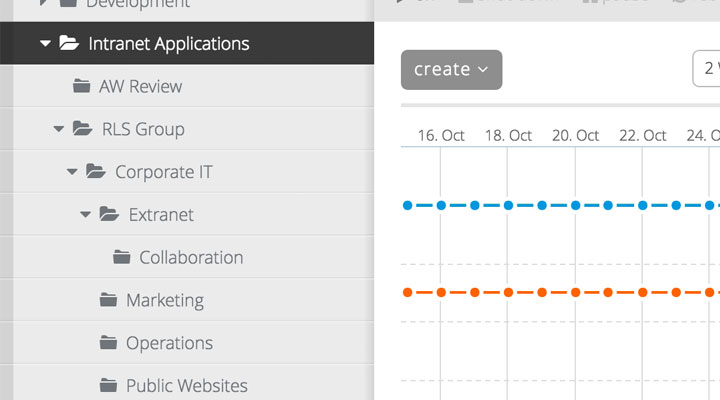Collapse the RLS Group tree arrow
Screen dimensions: 720x400
58,129
